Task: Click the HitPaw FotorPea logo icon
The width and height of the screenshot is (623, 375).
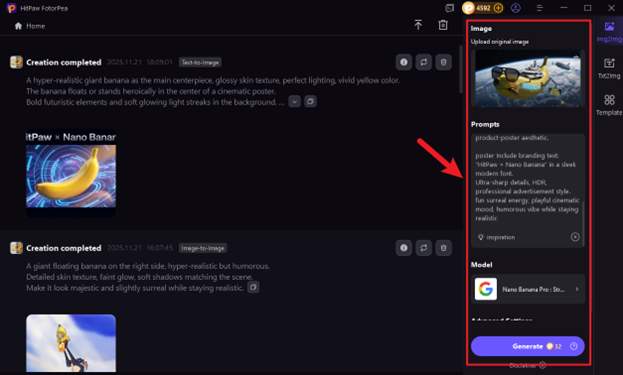Action: pyautogui.click(x=12, y=8)
